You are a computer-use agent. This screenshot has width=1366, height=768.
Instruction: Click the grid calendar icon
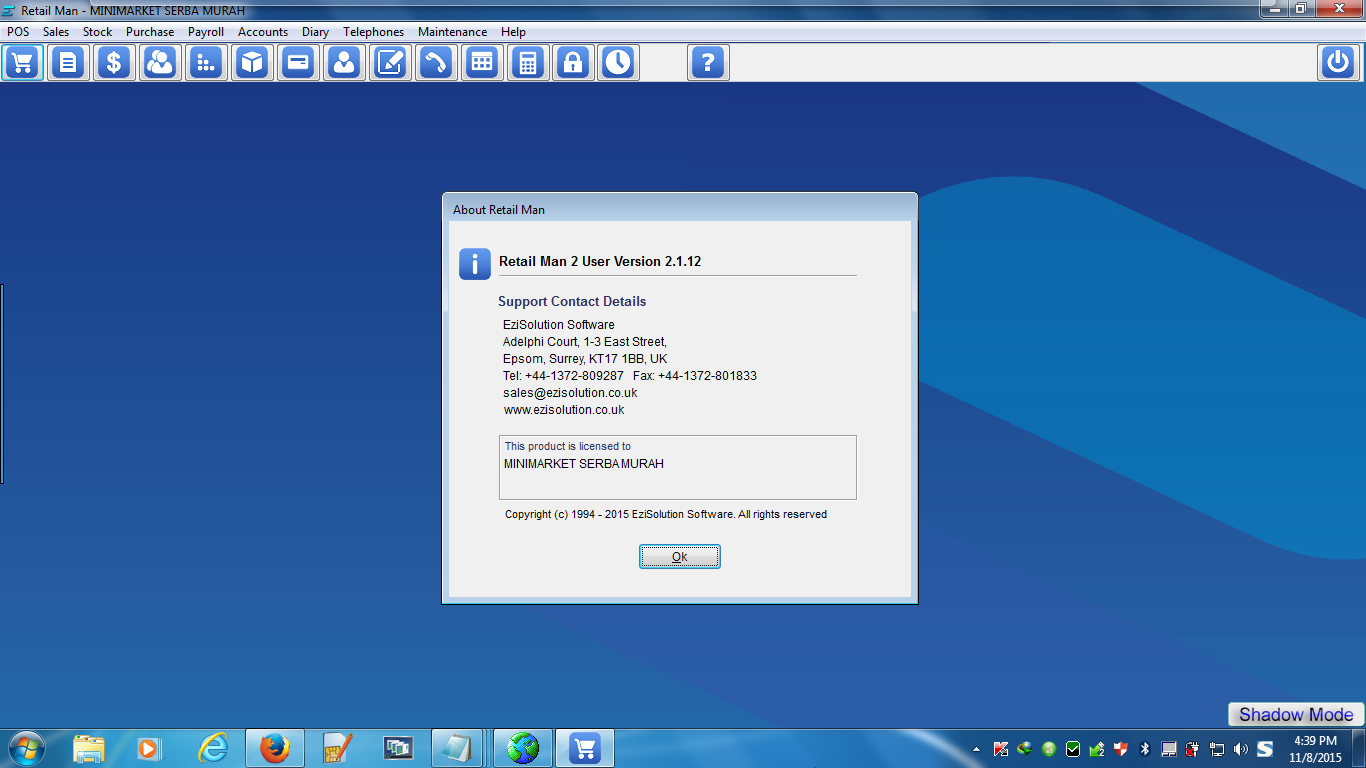tap(482, 62)
